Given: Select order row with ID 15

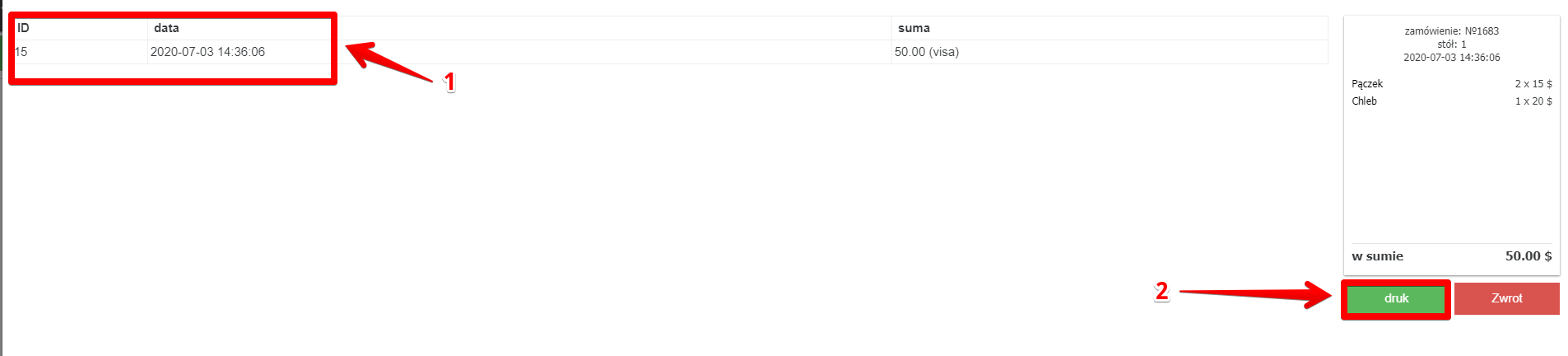Looking at the screenshot, I should (22, 52).
